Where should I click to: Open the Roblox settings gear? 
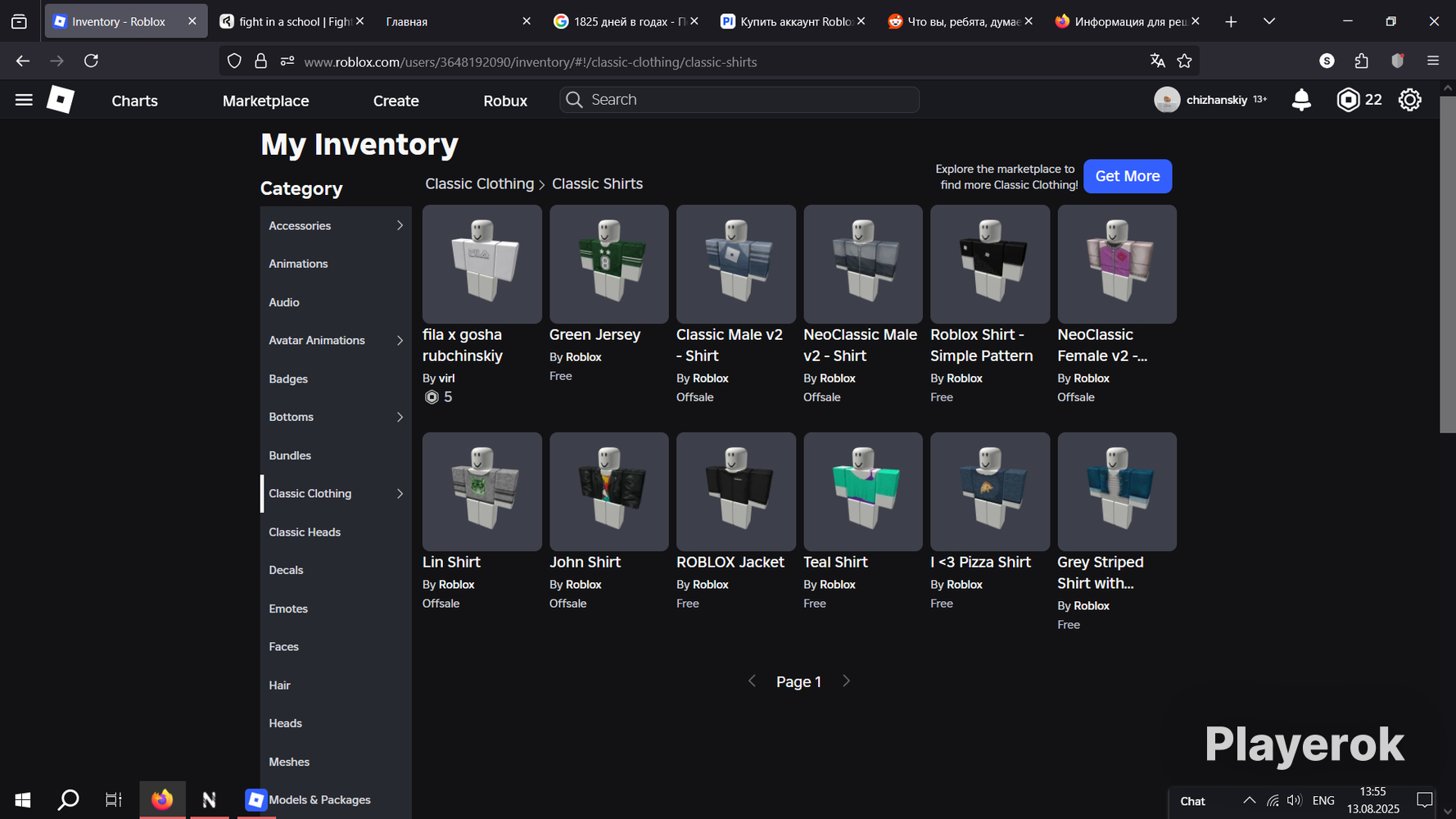tap(1409, 100)
